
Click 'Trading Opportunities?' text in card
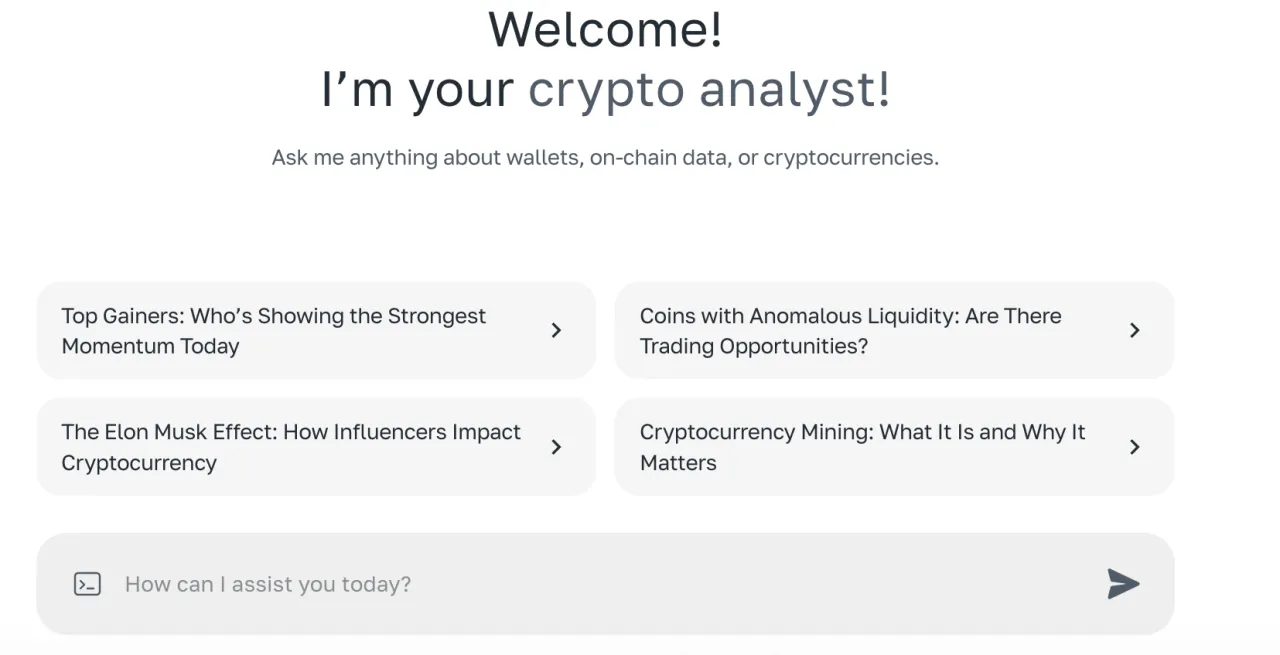point(753,346)
